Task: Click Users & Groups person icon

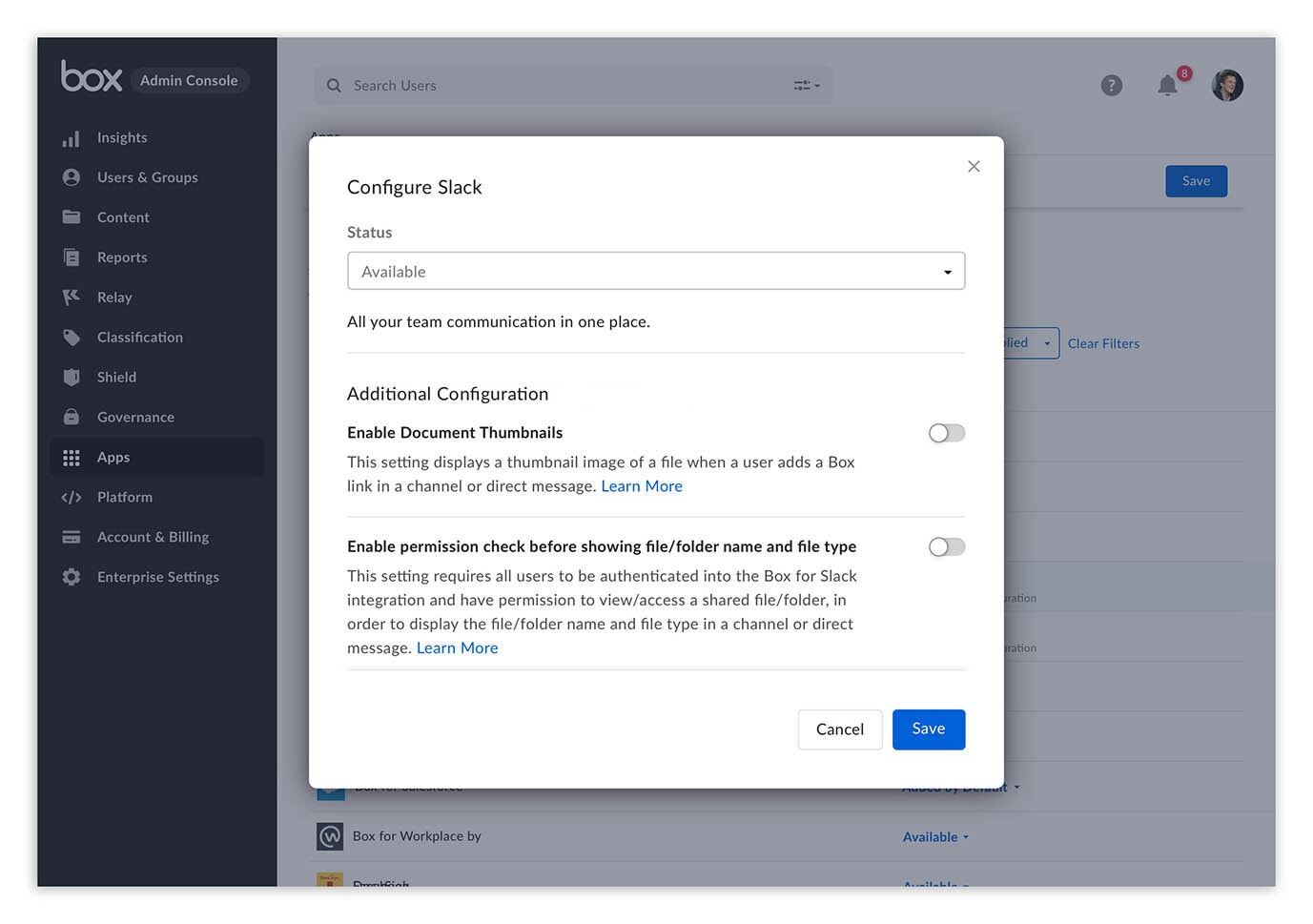Action: (71, 177)
